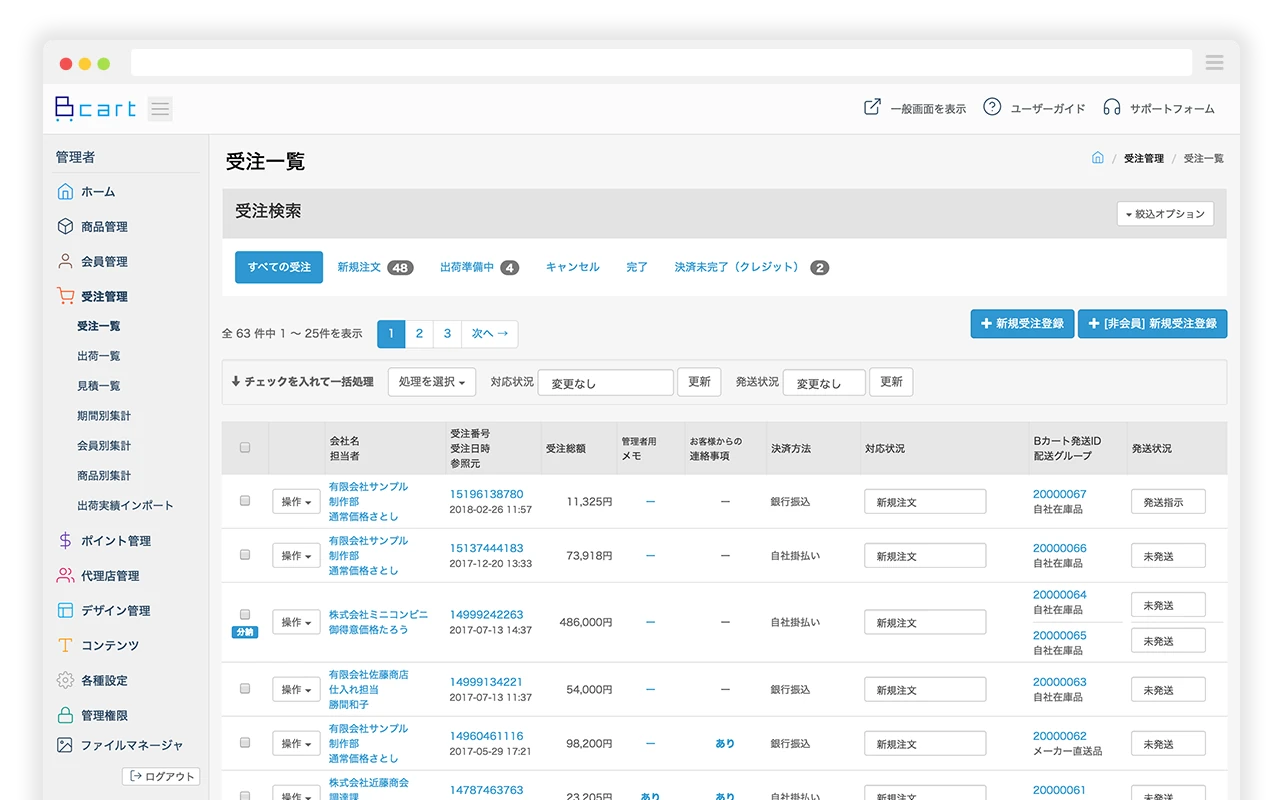Image resolution: width=1280 pixels, height=800 pixels.
Task: Click the 受注管理 cart icon
Action: [65, 296]
